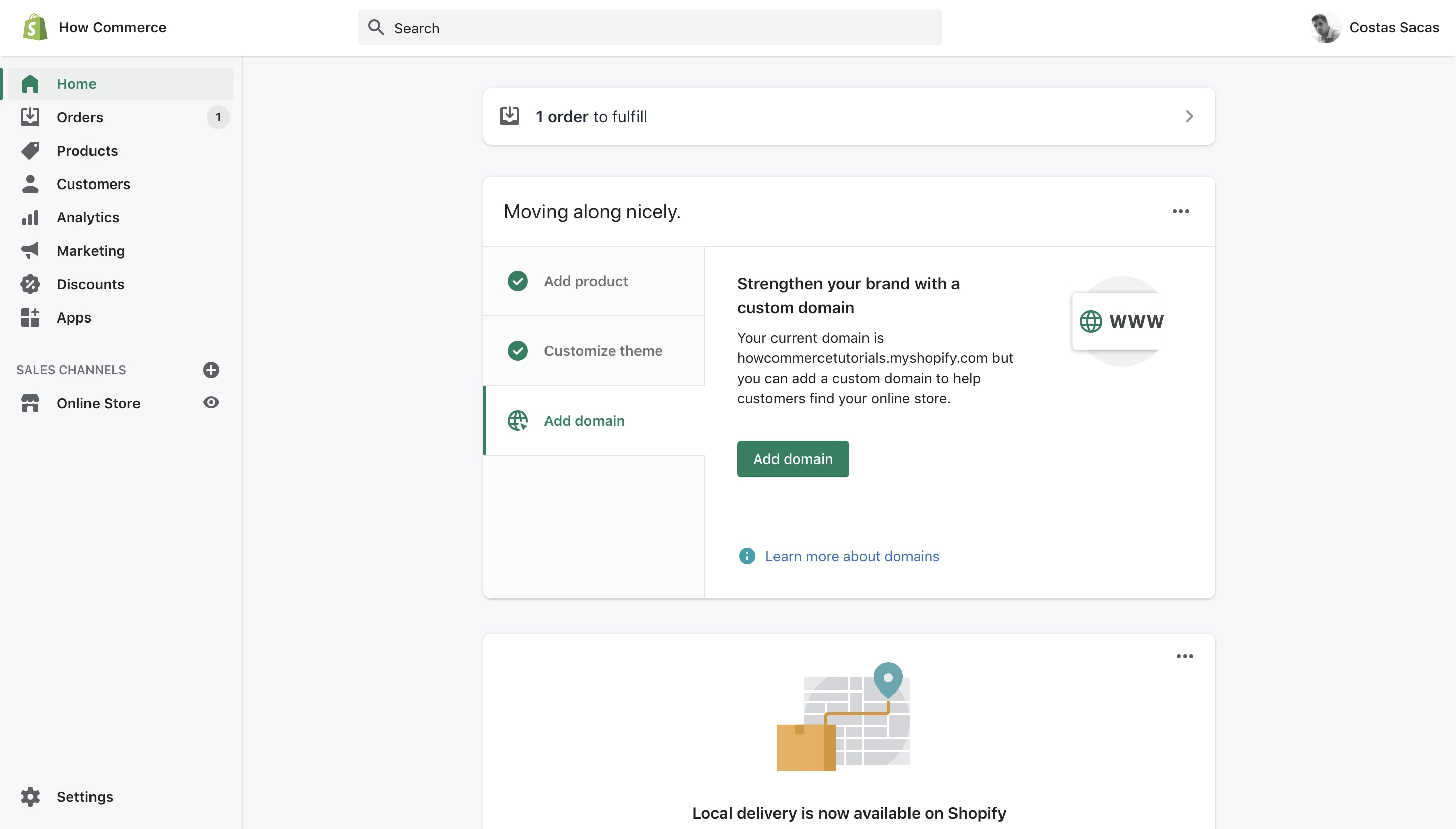Click the Add domain globe icon

(x=518, y=421)
